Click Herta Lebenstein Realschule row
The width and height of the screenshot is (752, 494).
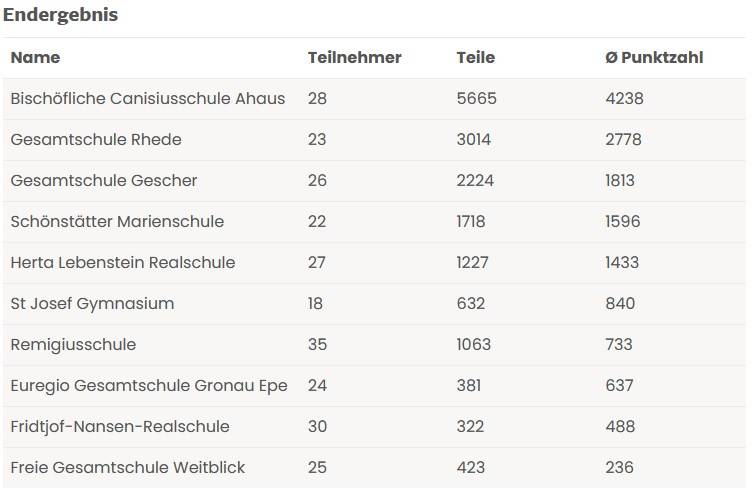click(x=123, y=263)
